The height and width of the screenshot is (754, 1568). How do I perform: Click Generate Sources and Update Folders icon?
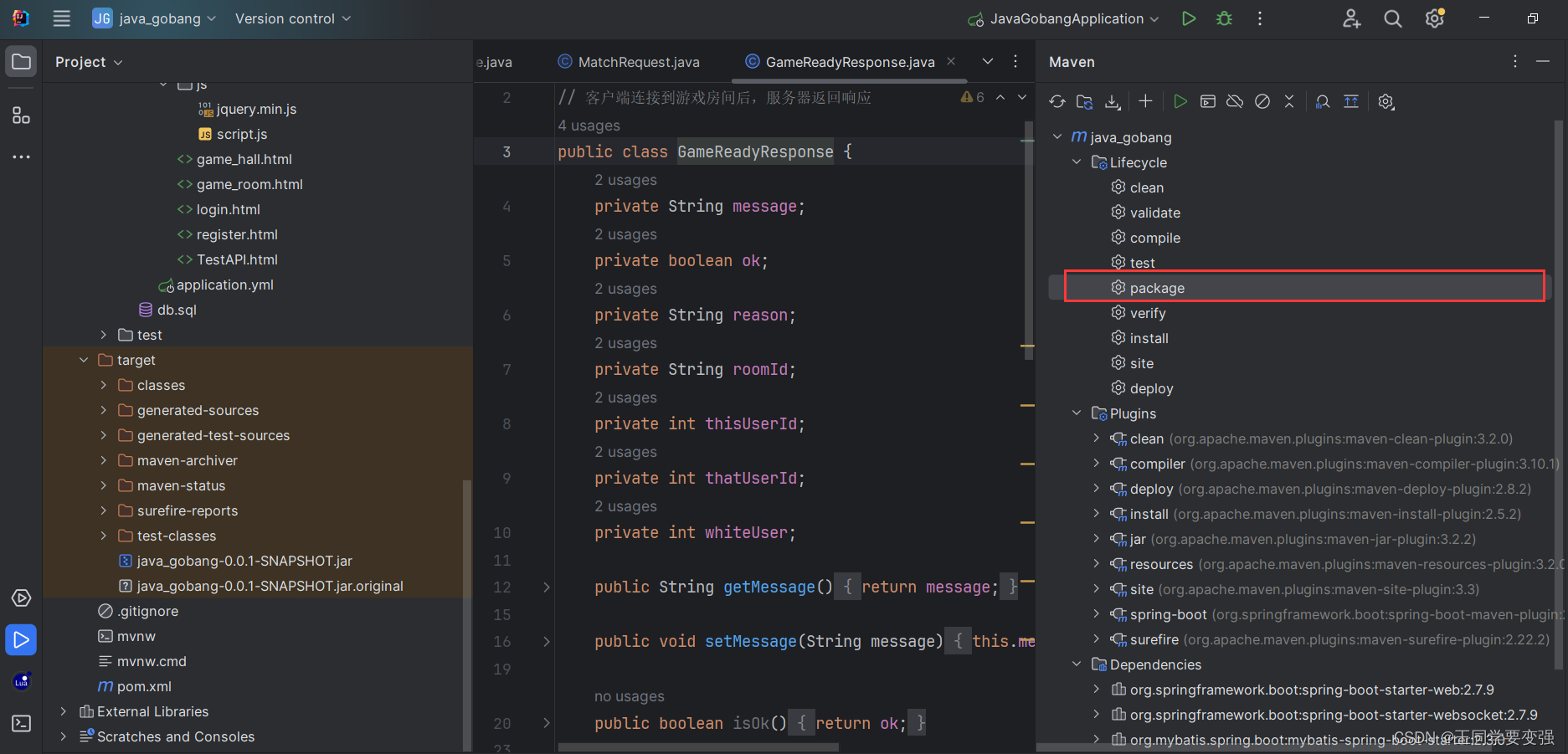click(1085, 102)
